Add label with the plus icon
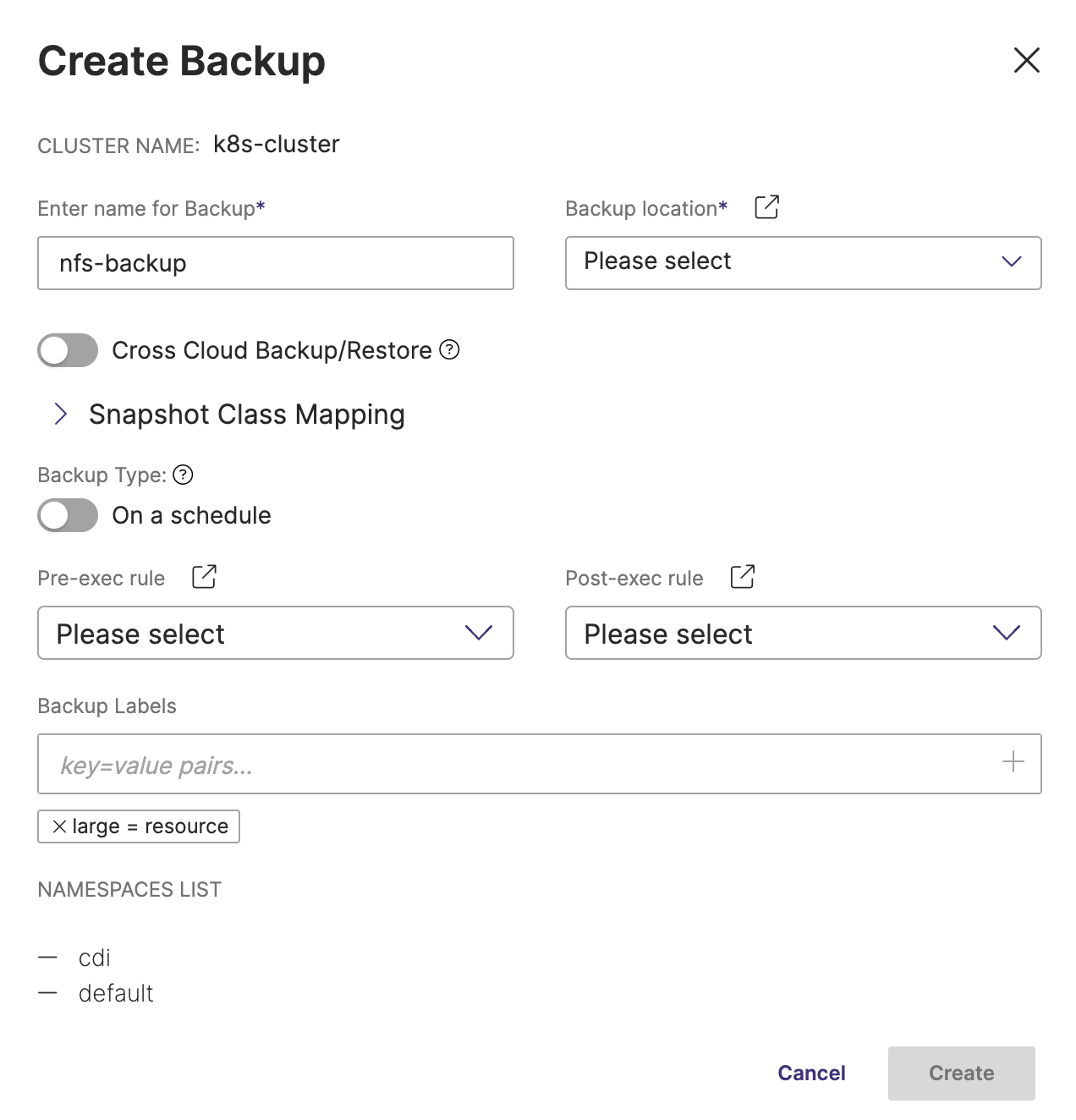This screenshot has height=1120, width=1076. [x=1013, y=762]
